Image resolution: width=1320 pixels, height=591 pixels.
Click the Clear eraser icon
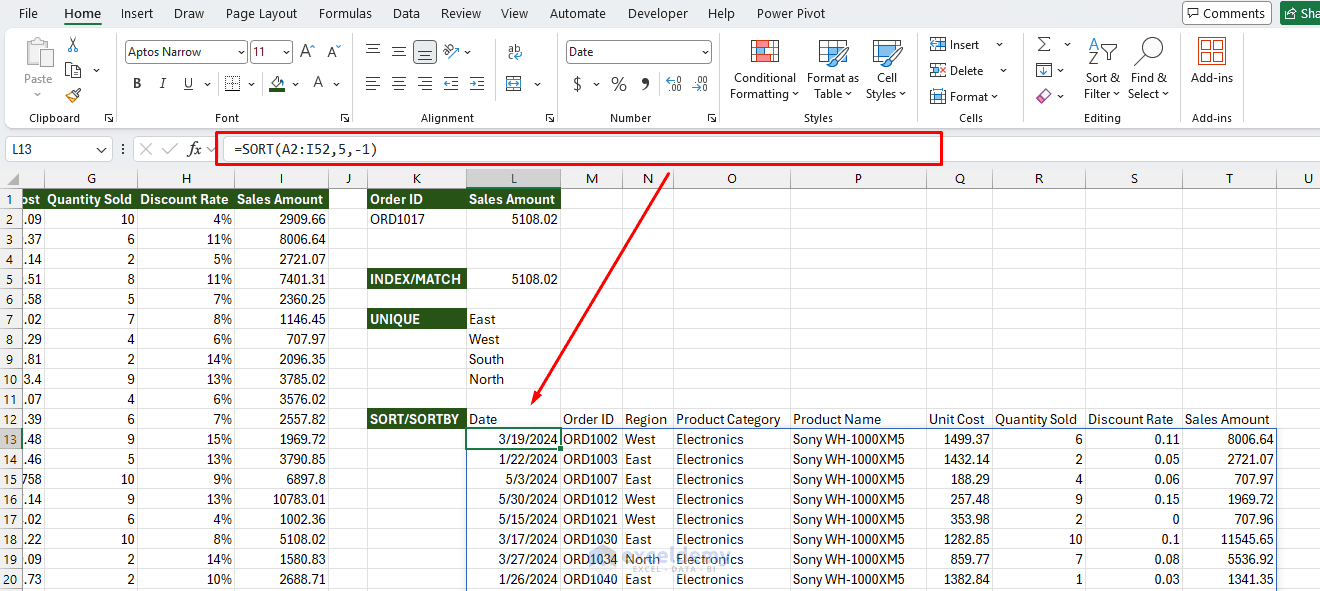click(x=1044, y=96)
